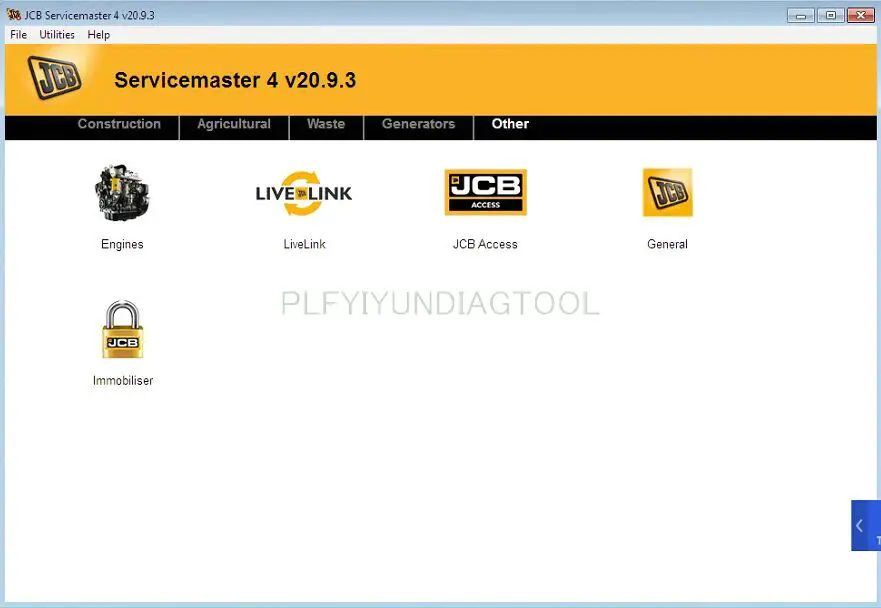The width and height of the screenshot is (881, 608).
Task: Open the Engines icon
Action: tap(122, 193)
